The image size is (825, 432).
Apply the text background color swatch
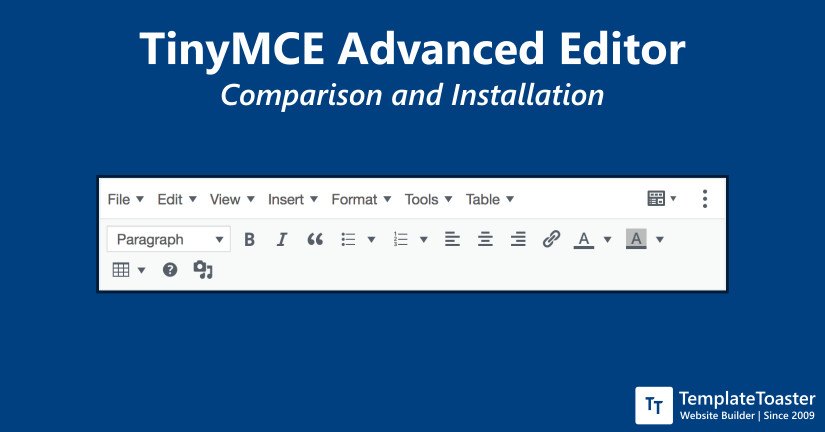[636, 240]
